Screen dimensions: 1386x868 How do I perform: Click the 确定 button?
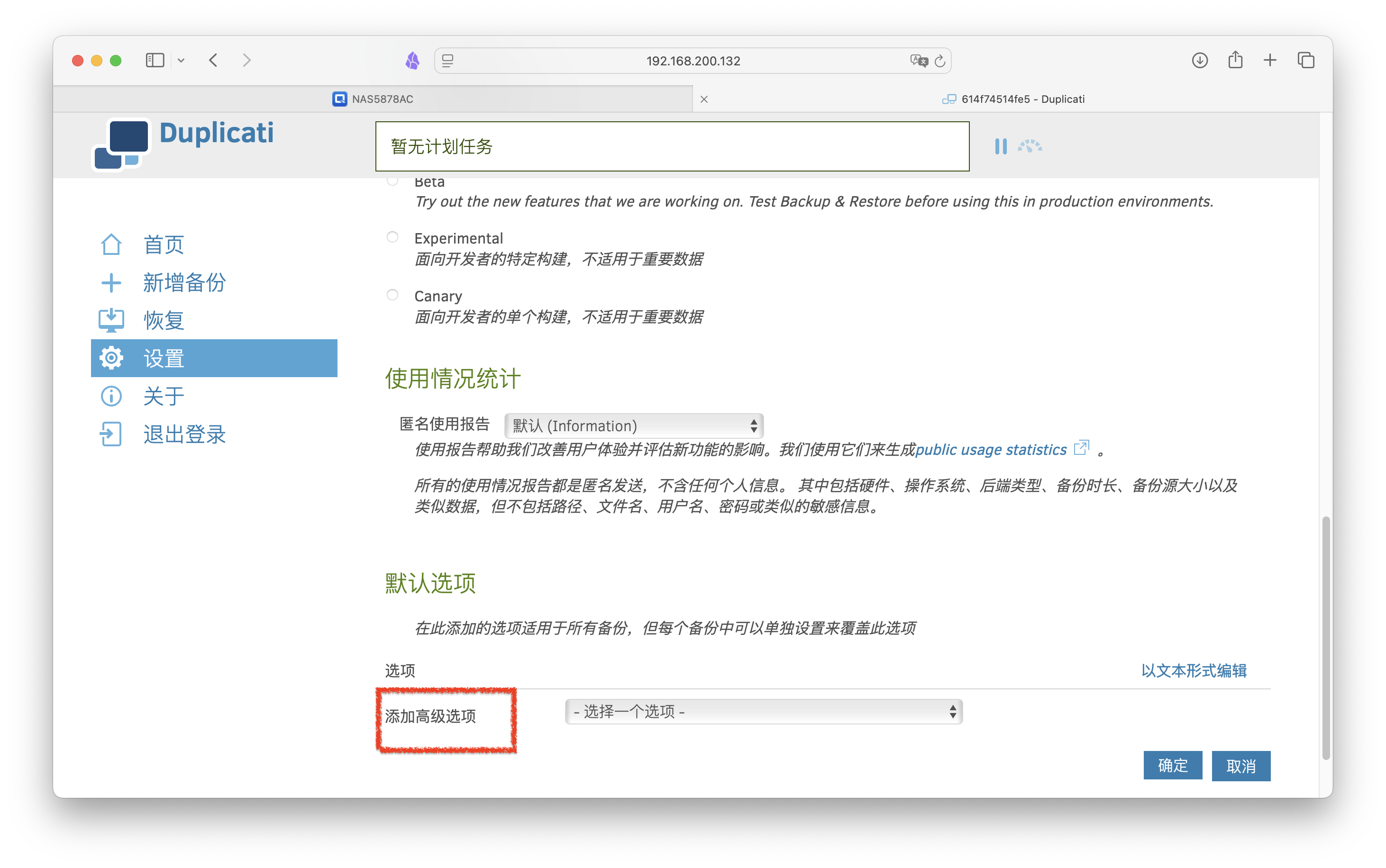(x=1172, y=765)
